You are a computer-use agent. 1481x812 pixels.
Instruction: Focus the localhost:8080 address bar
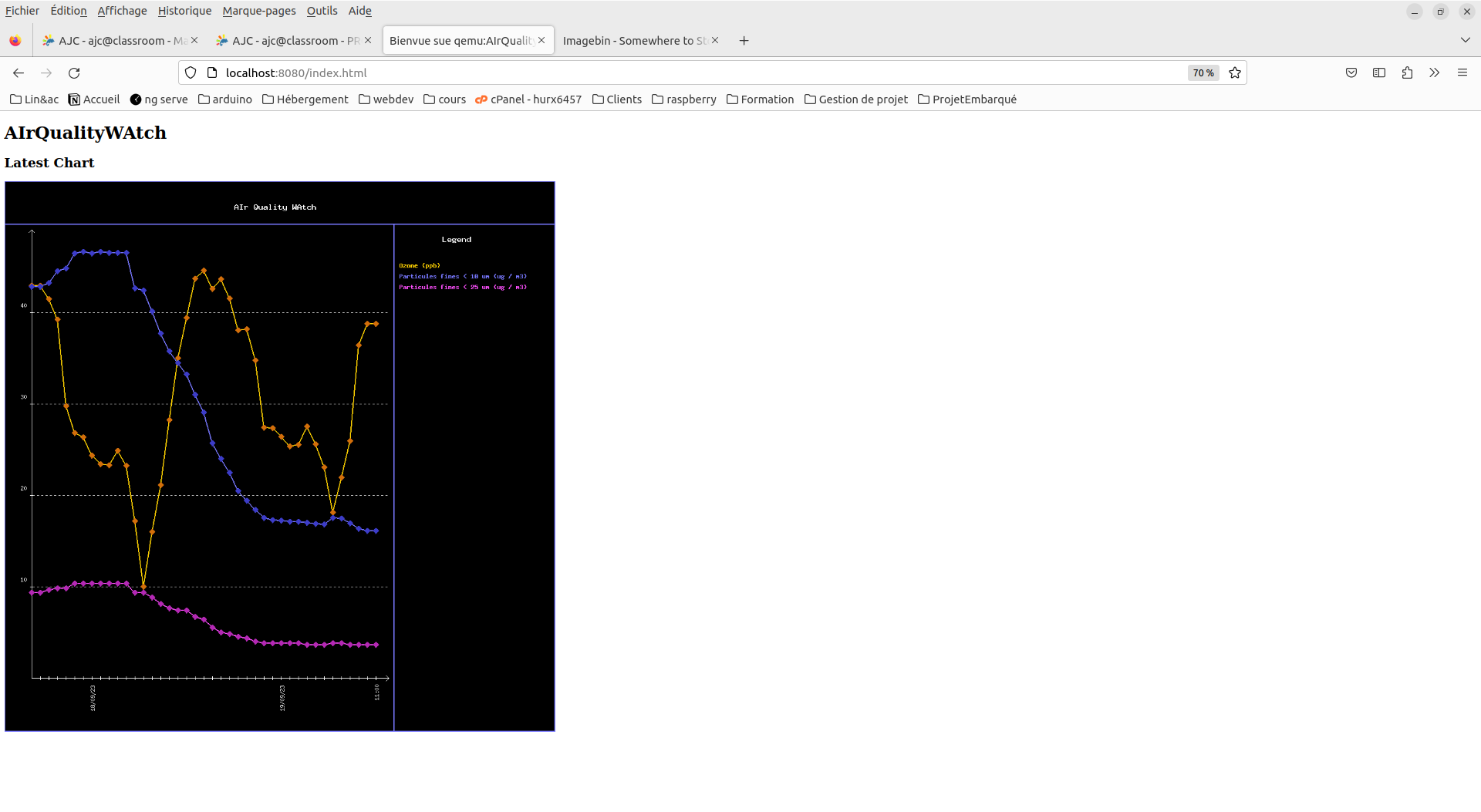(694, 73)
